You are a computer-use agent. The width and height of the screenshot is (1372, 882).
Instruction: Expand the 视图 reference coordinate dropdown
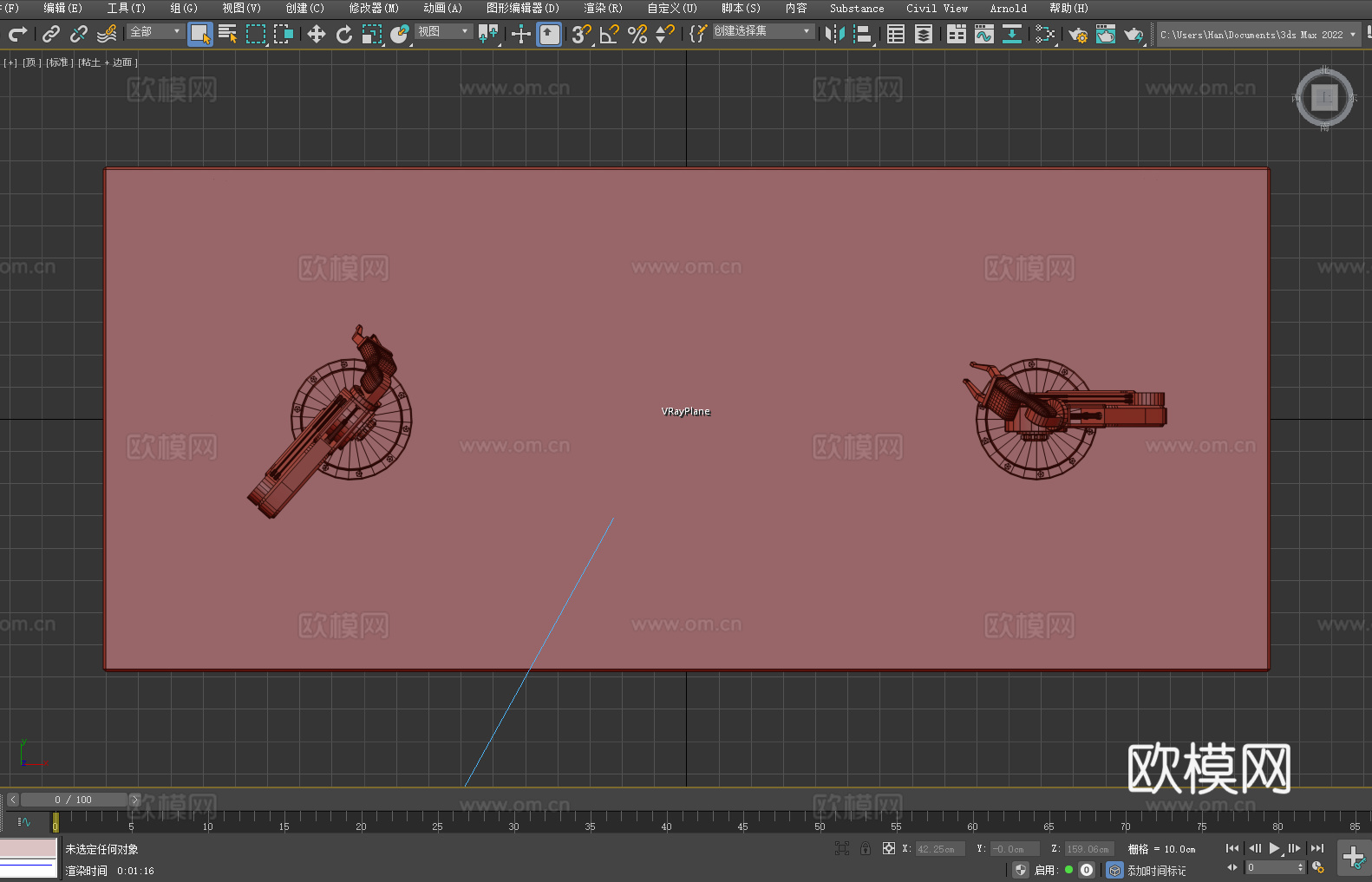pyautogui.click(x=443, y=31)
